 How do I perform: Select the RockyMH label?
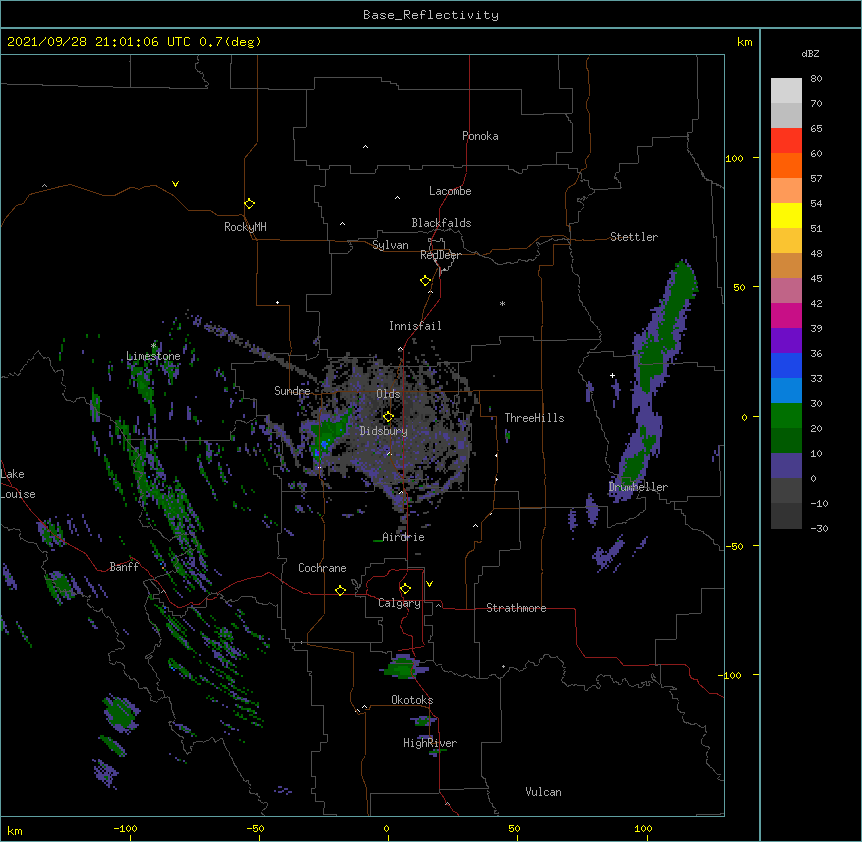pyautogui.click(x=245, y=227)
